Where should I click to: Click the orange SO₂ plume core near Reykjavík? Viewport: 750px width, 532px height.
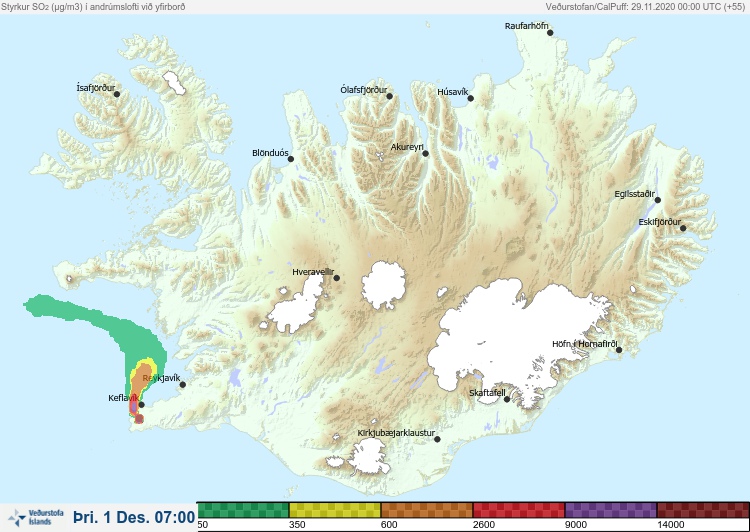141,381
